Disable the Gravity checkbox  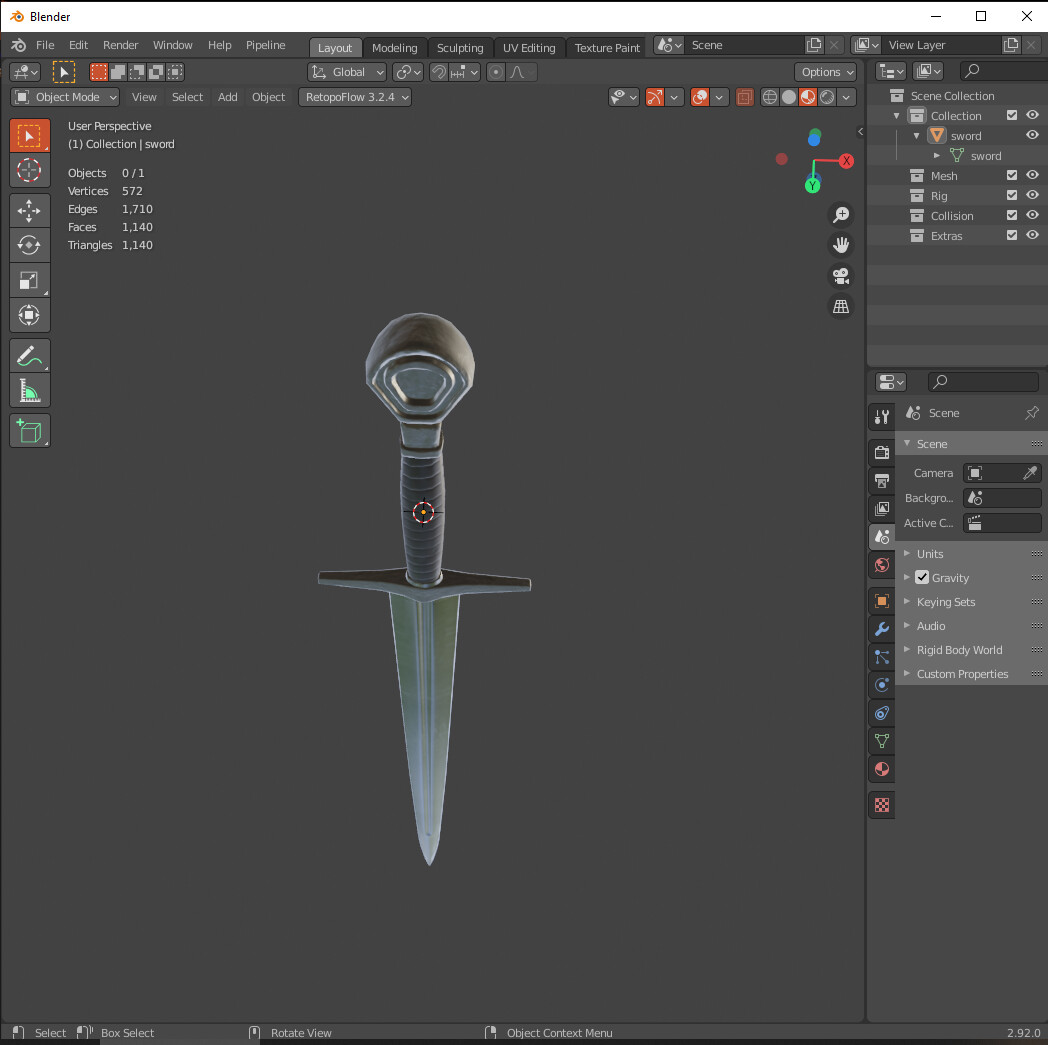pos(922,577)
